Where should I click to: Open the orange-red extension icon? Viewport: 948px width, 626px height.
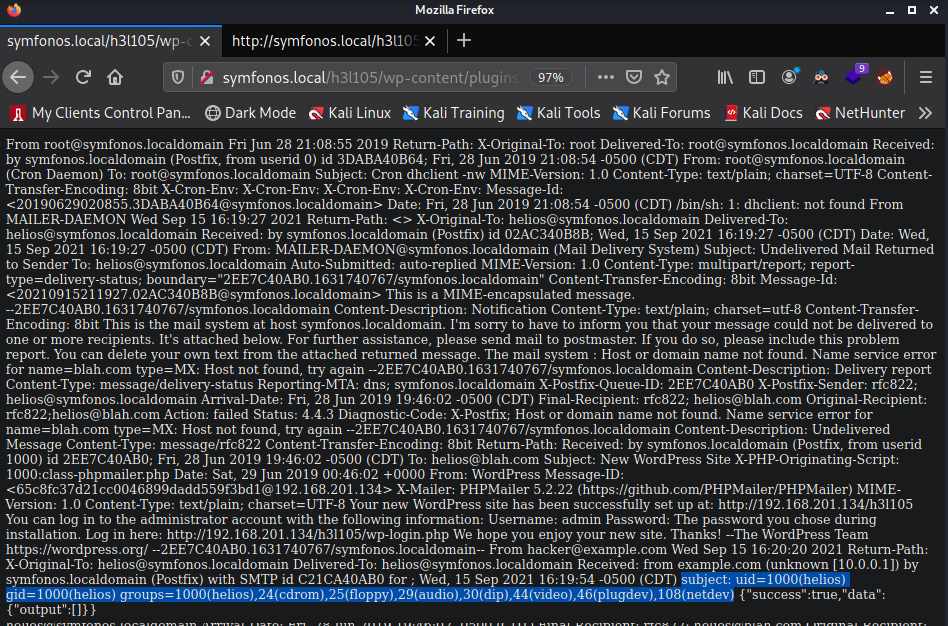click(x=885, y=77)
